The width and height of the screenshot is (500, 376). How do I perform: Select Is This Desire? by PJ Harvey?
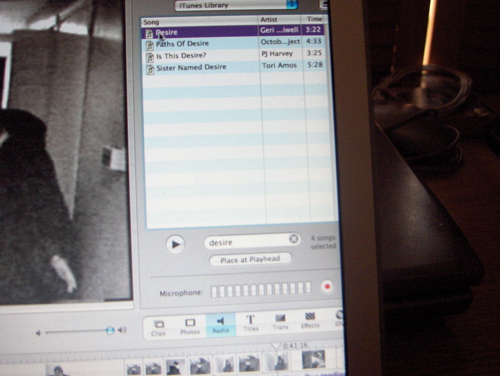coord(234,55)
